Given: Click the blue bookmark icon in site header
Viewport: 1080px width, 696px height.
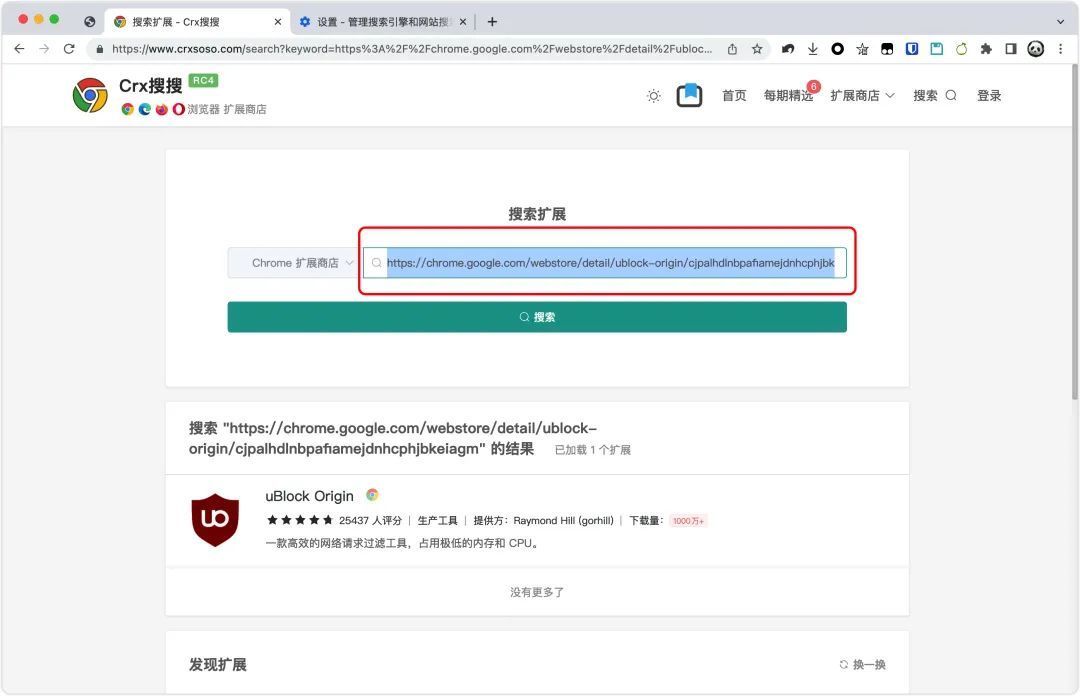Looking at the screenshot, I should tap(689, 95).
